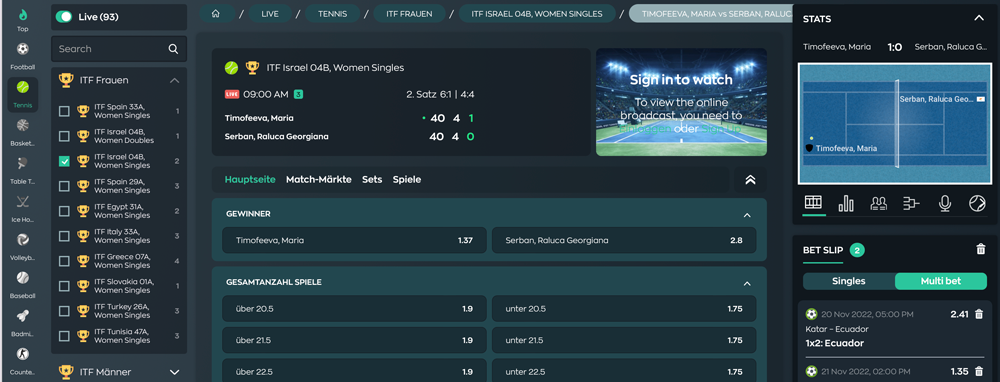Expand the ITF Männer section
Screen dimensions: 1000x382
174,372
